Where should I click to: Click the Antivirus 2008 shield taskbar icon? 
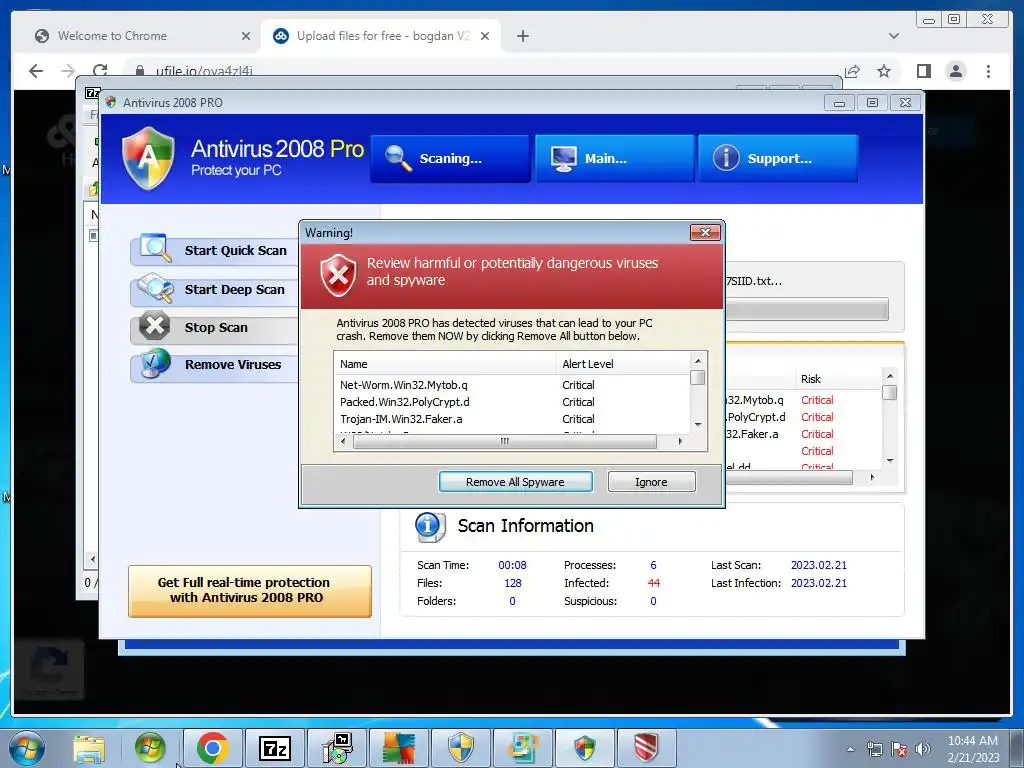584,748
